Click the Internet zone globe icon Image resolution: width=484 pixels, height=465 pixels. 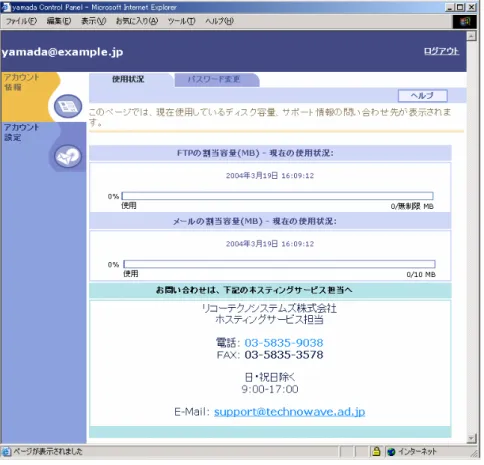point(391,452)
